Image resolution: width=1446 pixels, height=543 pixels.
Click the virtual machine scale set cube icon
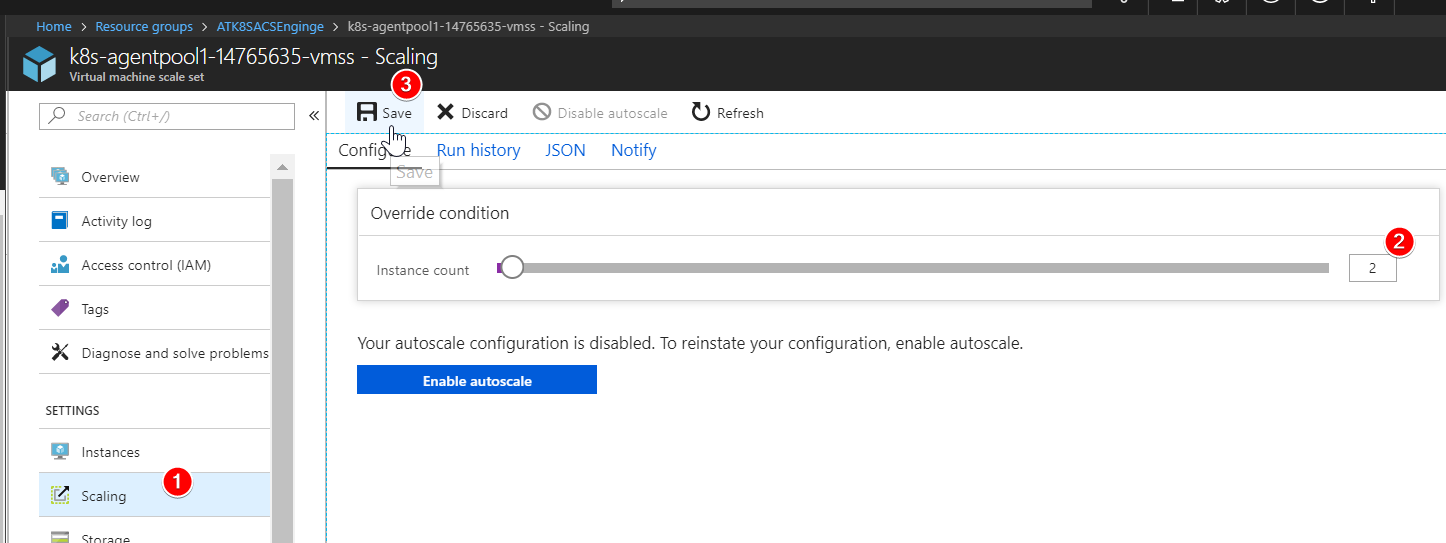coord(40,64)
